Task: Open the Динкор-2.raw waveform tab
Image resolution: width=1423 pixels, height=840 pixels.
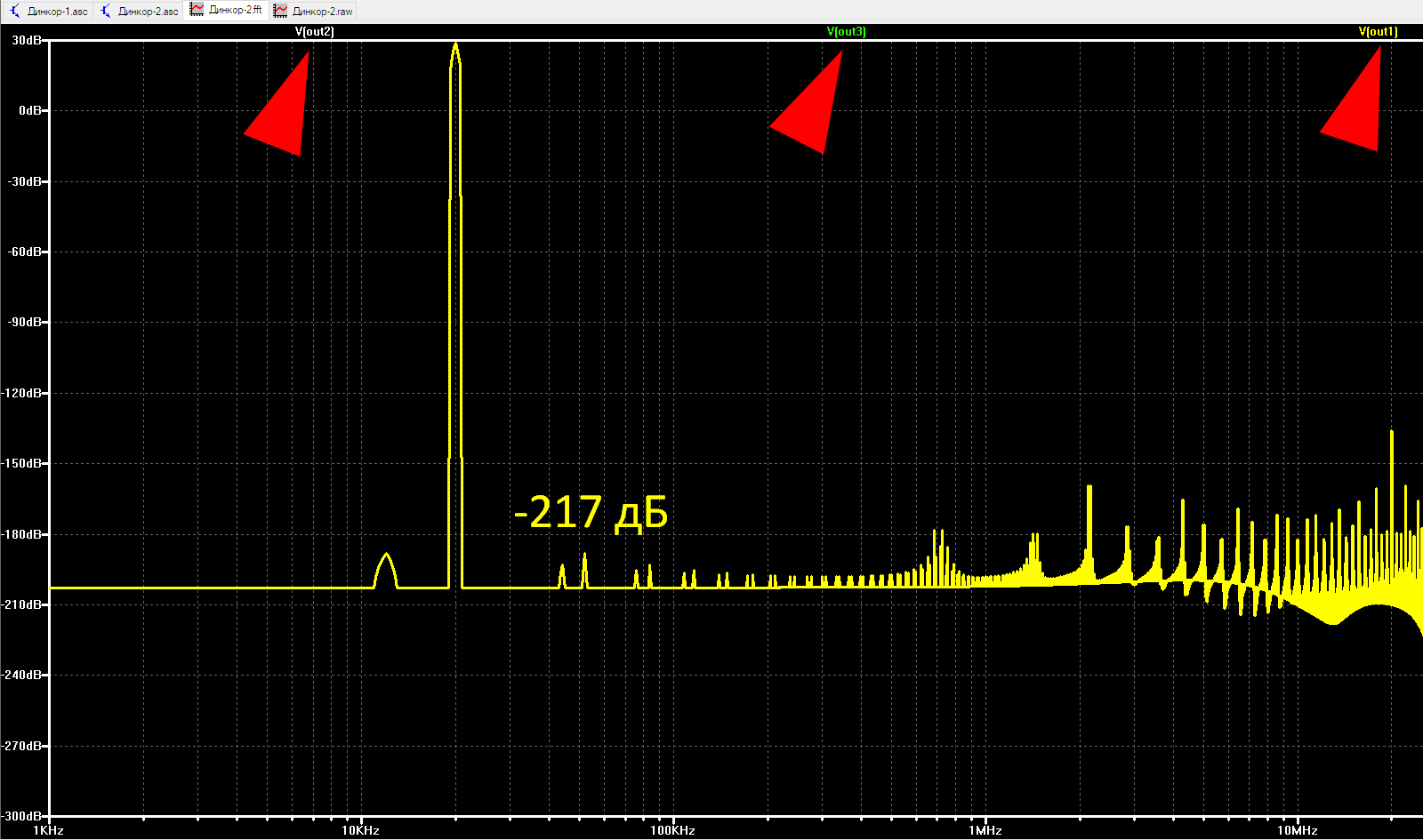Action: pyautogui.click(x=314, y=12)
